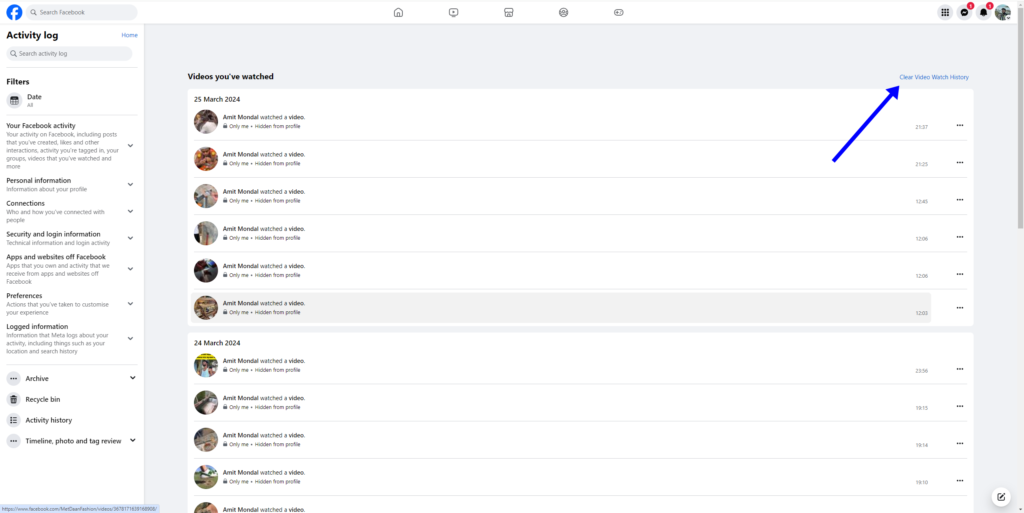Viewport: 1024px width, 513px height.
Task: Open the Groups icon in top navigation
Action: click(x=563, y=12)
